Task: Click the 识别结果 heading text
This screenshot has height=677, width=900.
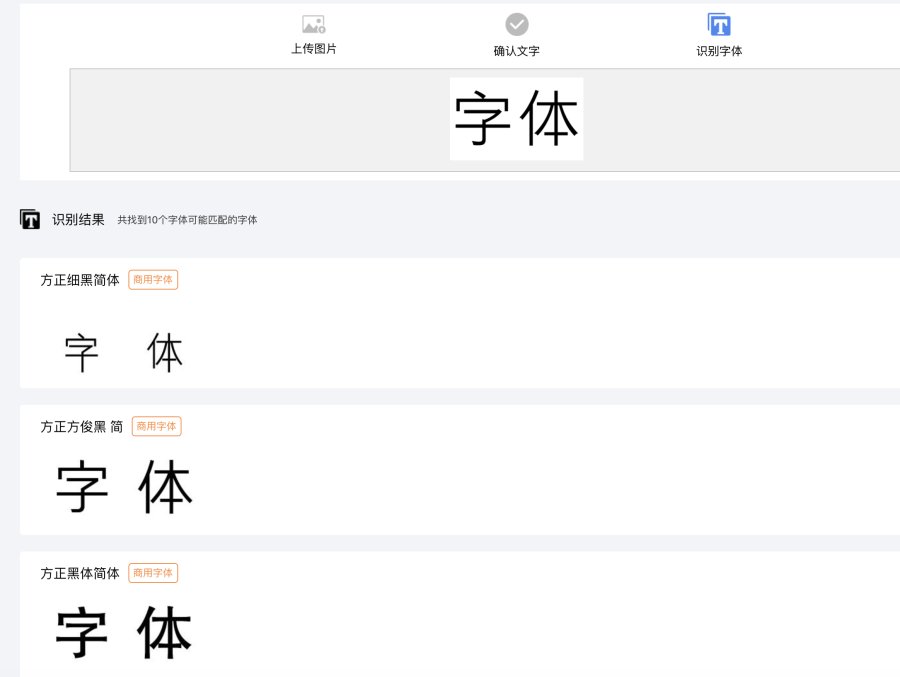Action: [78, 219]
